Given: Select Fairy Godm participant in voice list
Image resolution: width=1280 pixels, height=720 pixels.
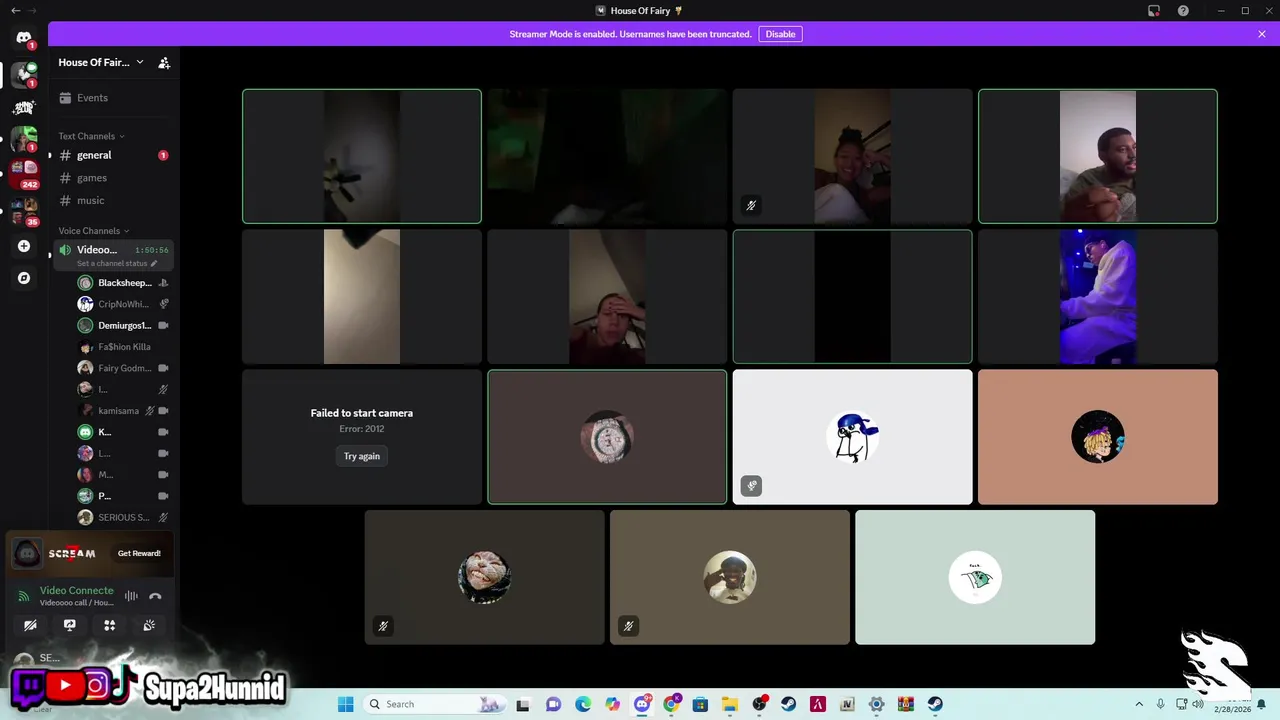Looking at the screenshot, I should click(123, 368).
